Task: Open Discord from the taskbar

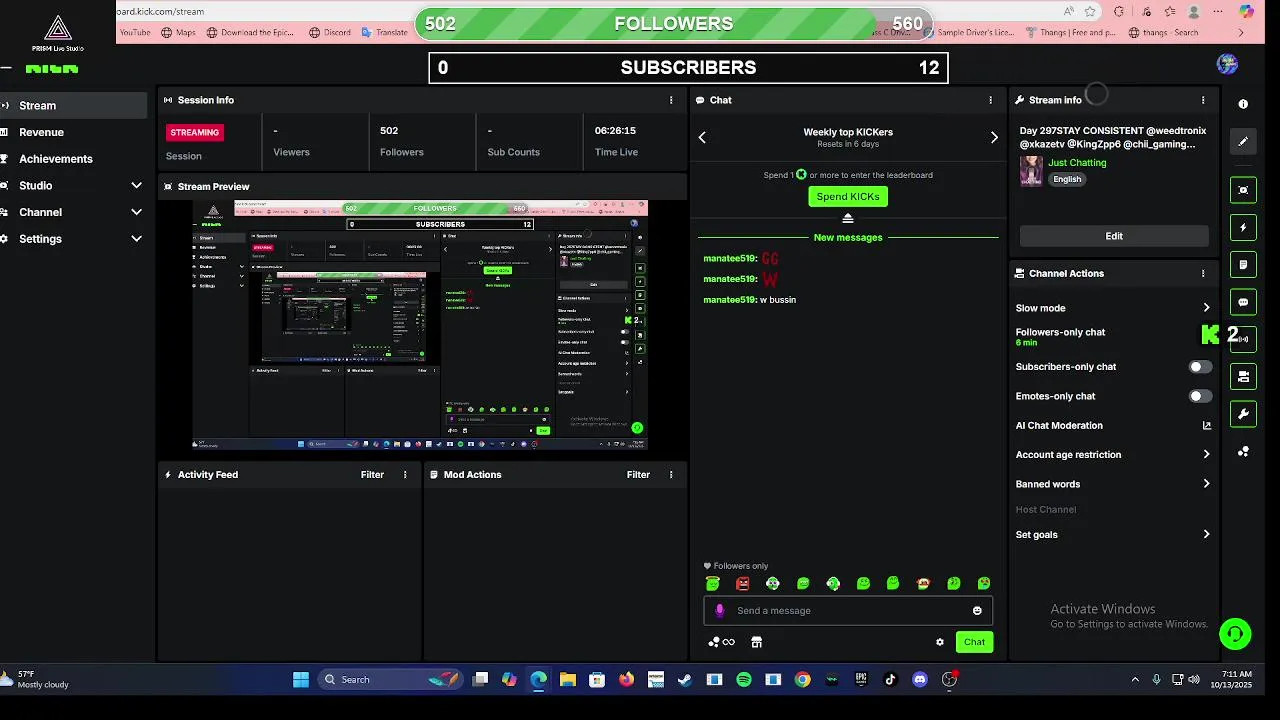Action: coord(920,680)
